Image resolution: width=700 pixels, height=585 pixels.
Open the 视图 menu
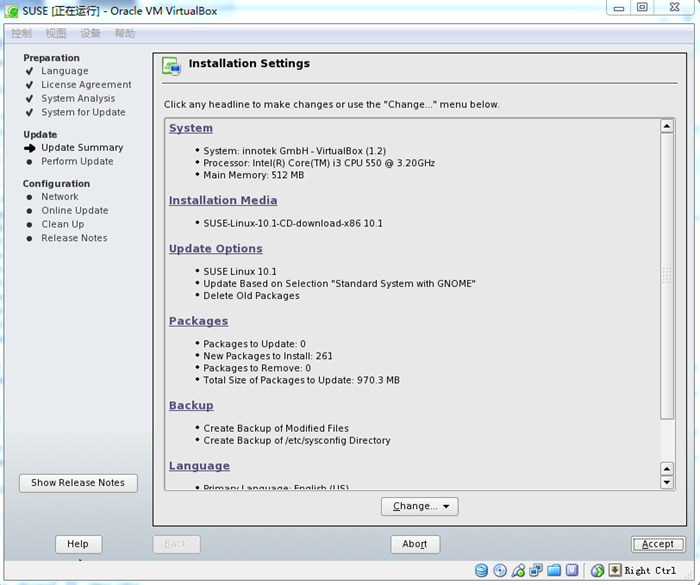pyautogui.click(x=56, y=33)
